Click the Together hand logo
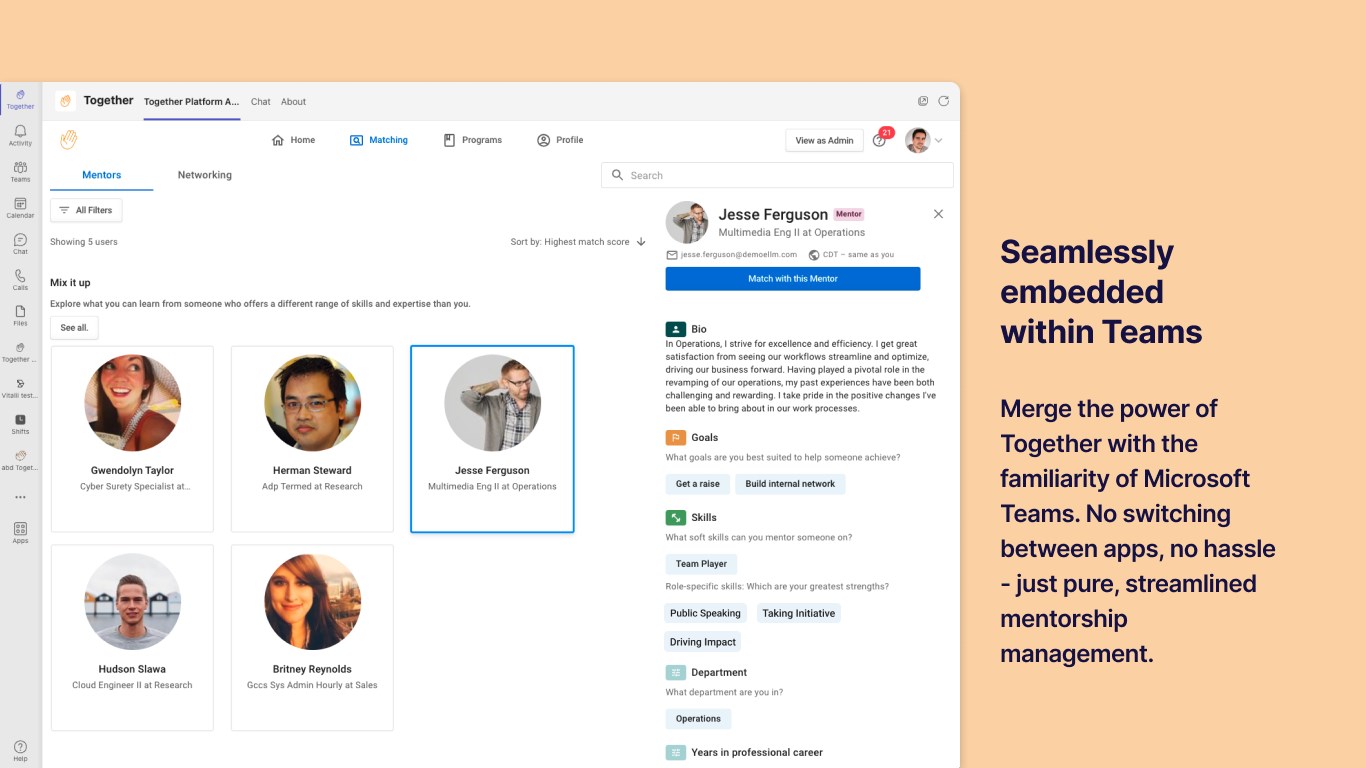Image resolution: width=1366 pixels, height=768 pixels. click(68, 140)
